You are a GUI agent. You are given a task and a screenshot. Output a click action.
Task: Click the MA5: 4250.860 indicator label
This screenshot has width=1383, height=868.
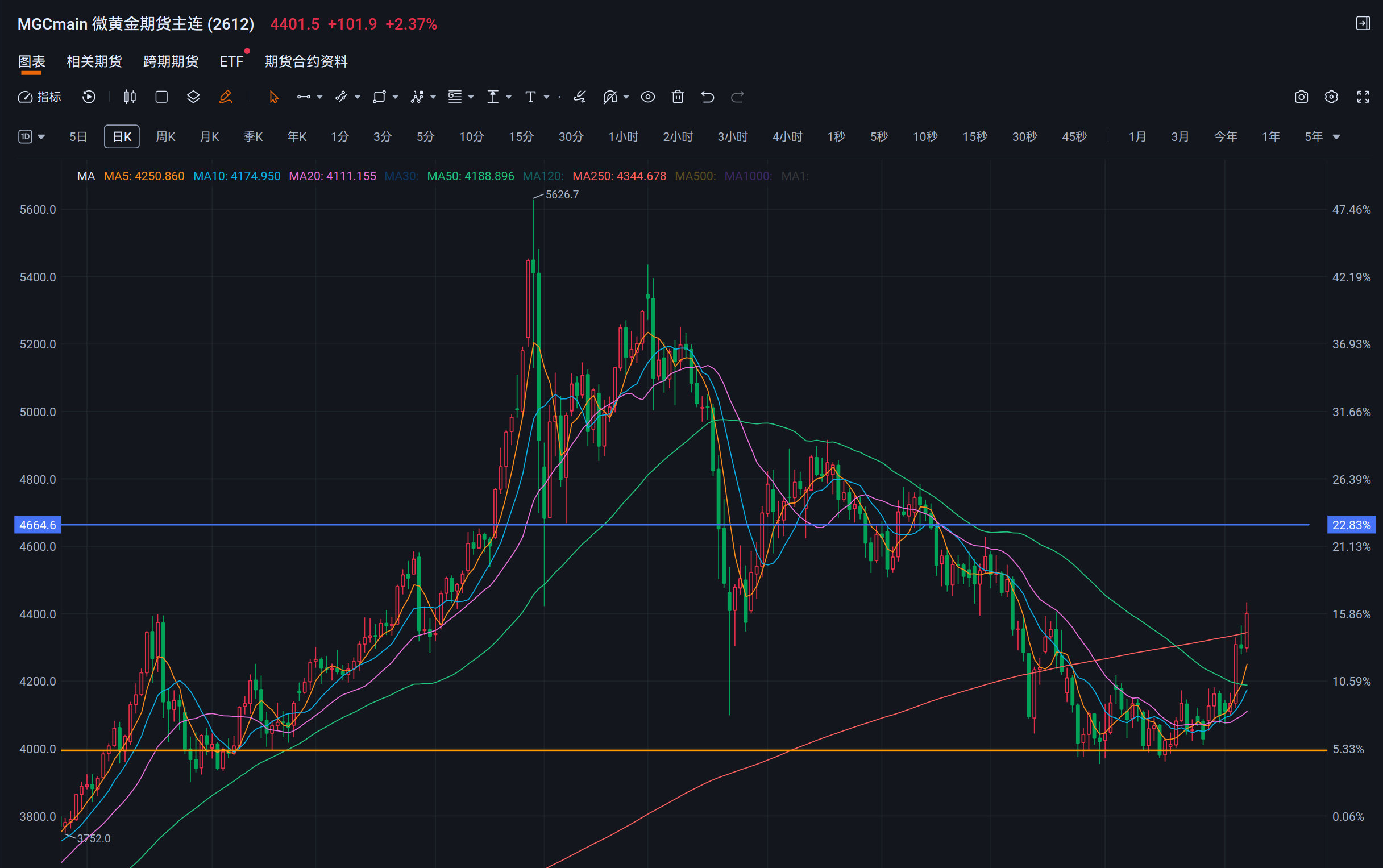tap(144, 176)
